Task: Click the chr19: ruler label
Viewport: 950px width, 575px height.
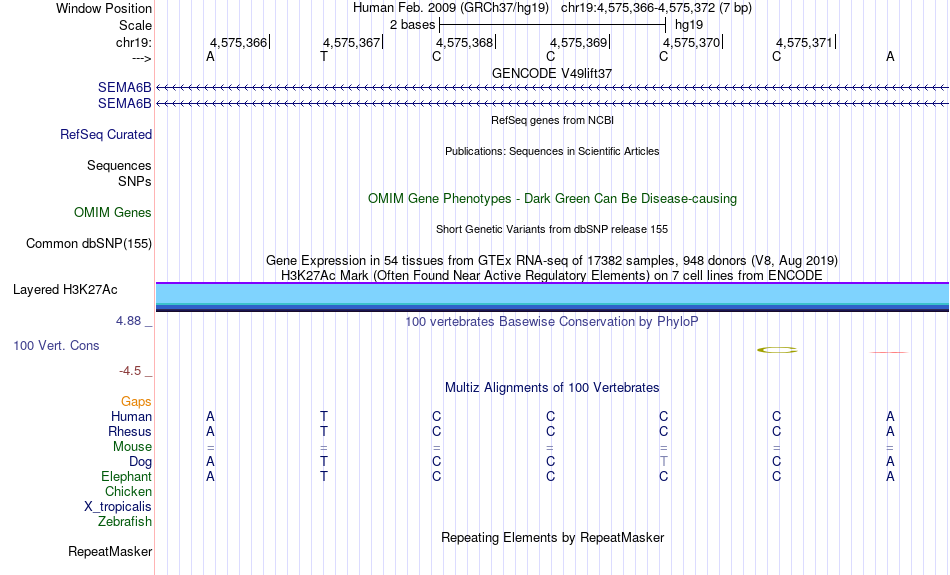Action: (133, 42)
